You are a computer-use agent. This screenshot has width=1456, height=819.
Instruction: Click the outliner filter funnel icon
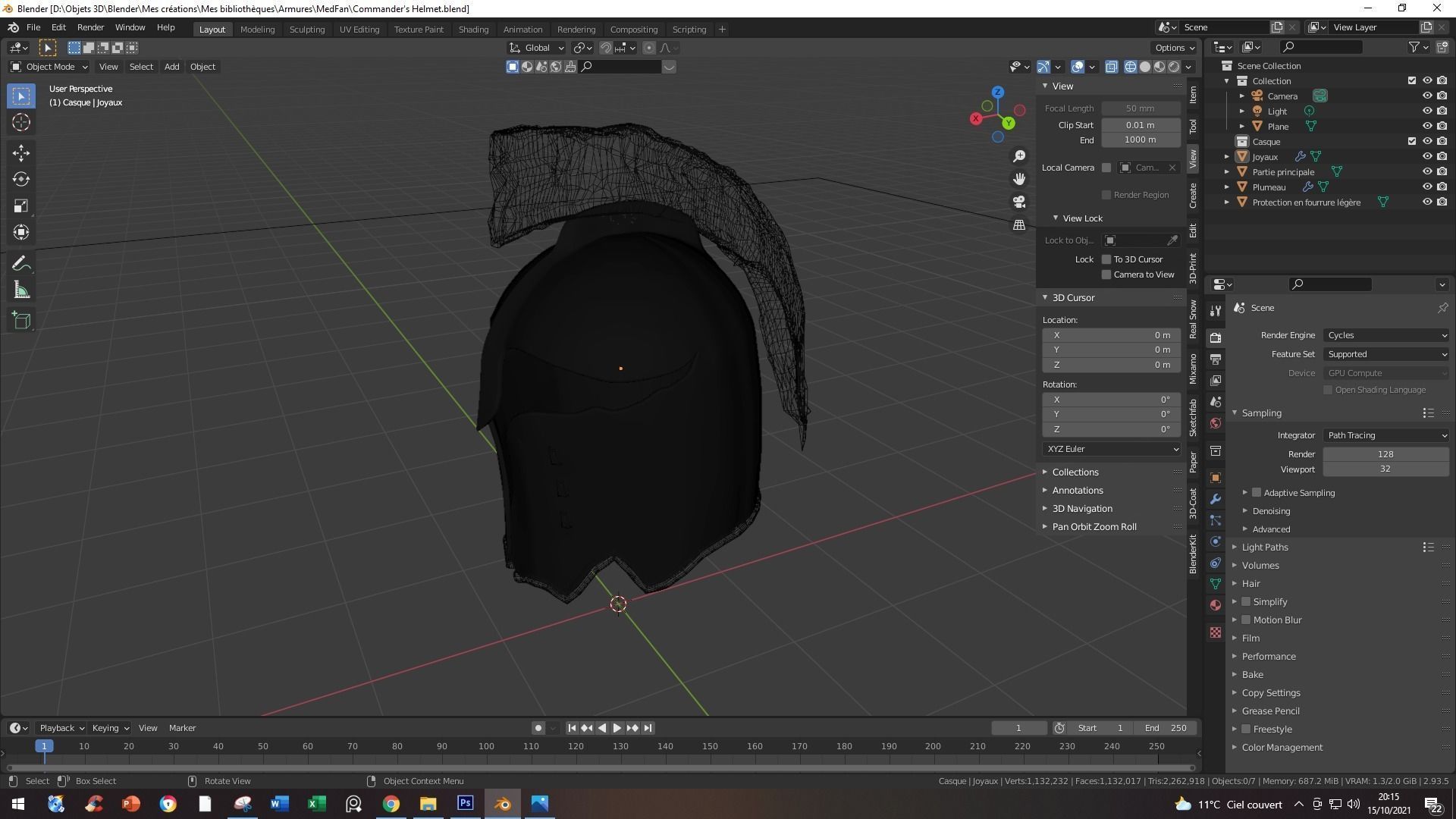(1414, 47)
